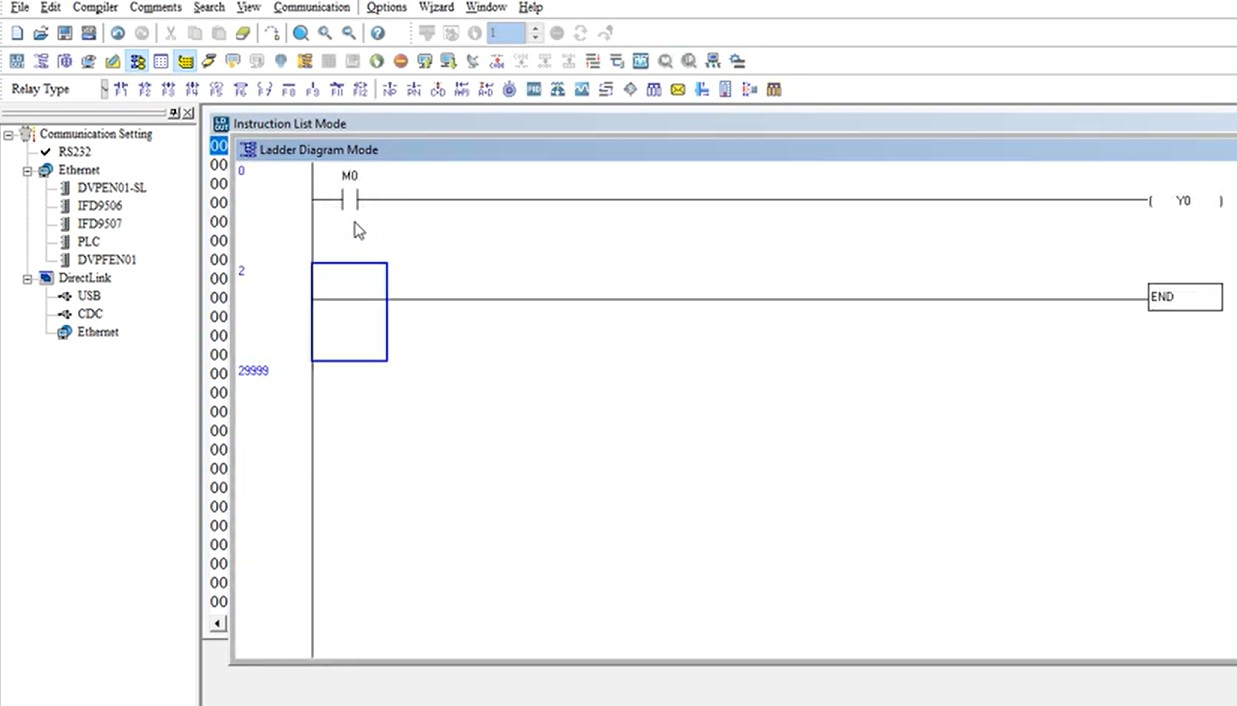The height and width of the screenshot is (706, 1237).
Task: Select Ethernet under DirectLink
Action: tap(98, 332)
